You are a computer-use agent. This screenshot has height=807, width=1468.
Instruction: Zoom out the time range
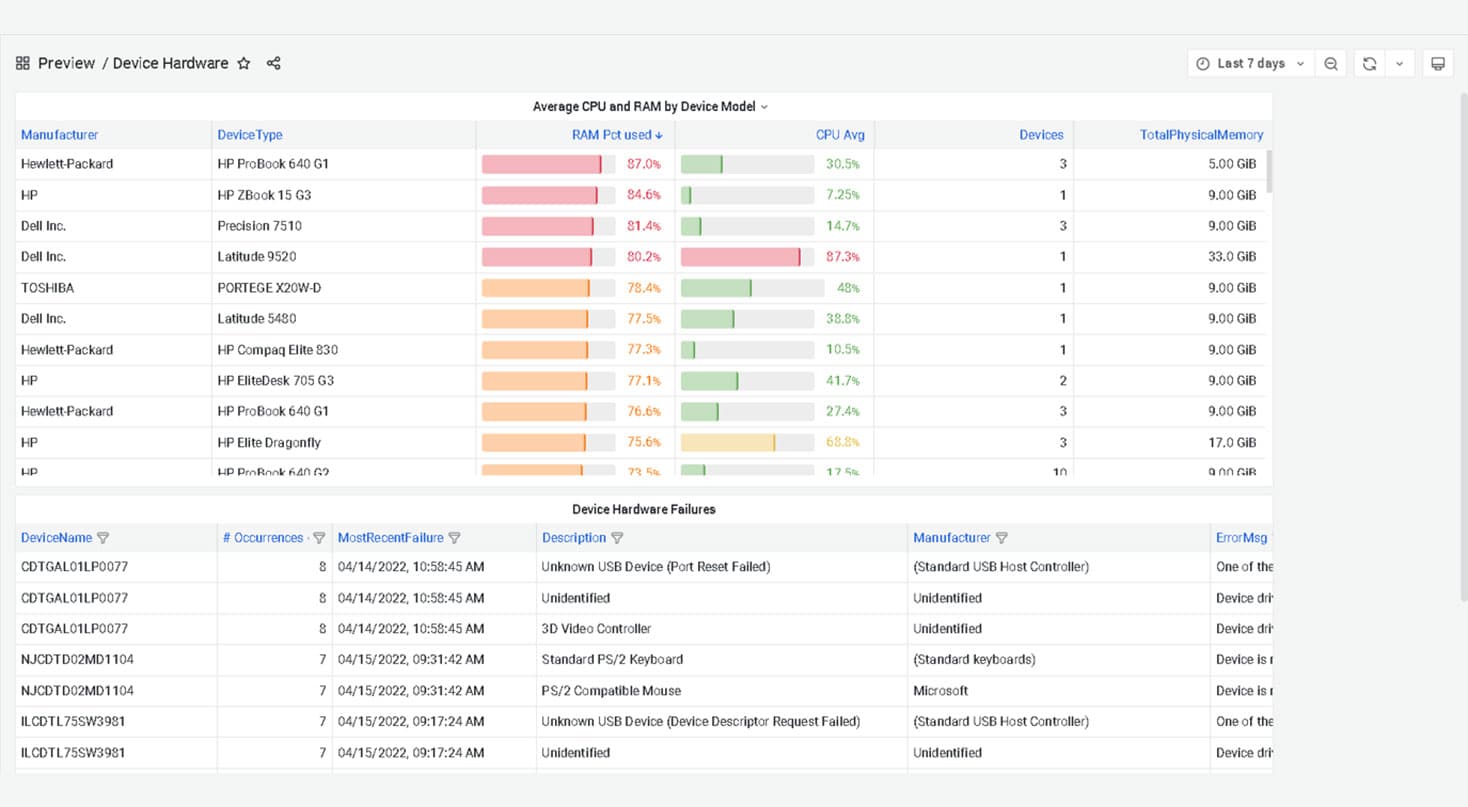1331,63
